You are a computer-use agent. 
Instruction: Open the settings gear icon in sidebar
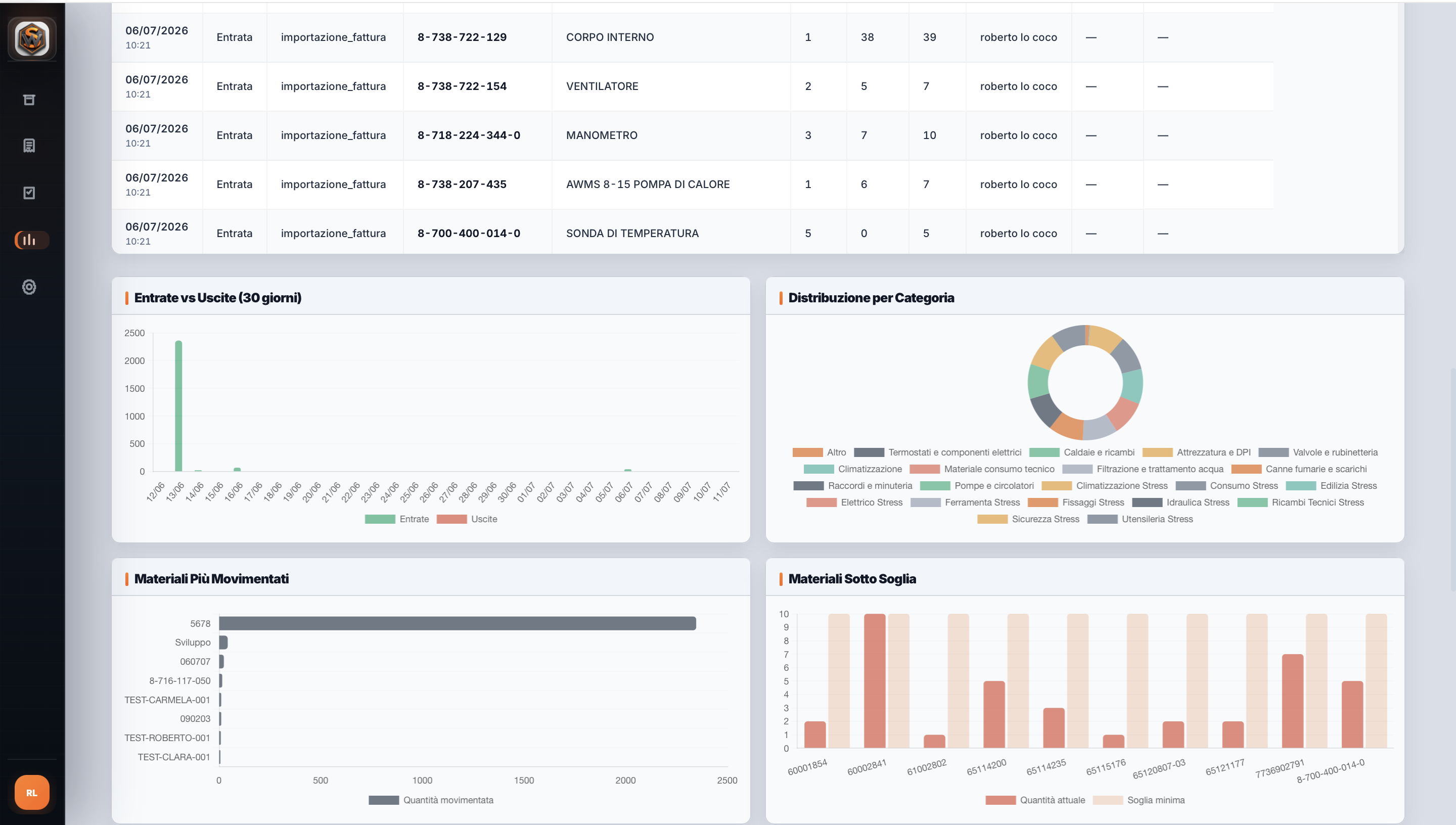[x=29, y=287]
